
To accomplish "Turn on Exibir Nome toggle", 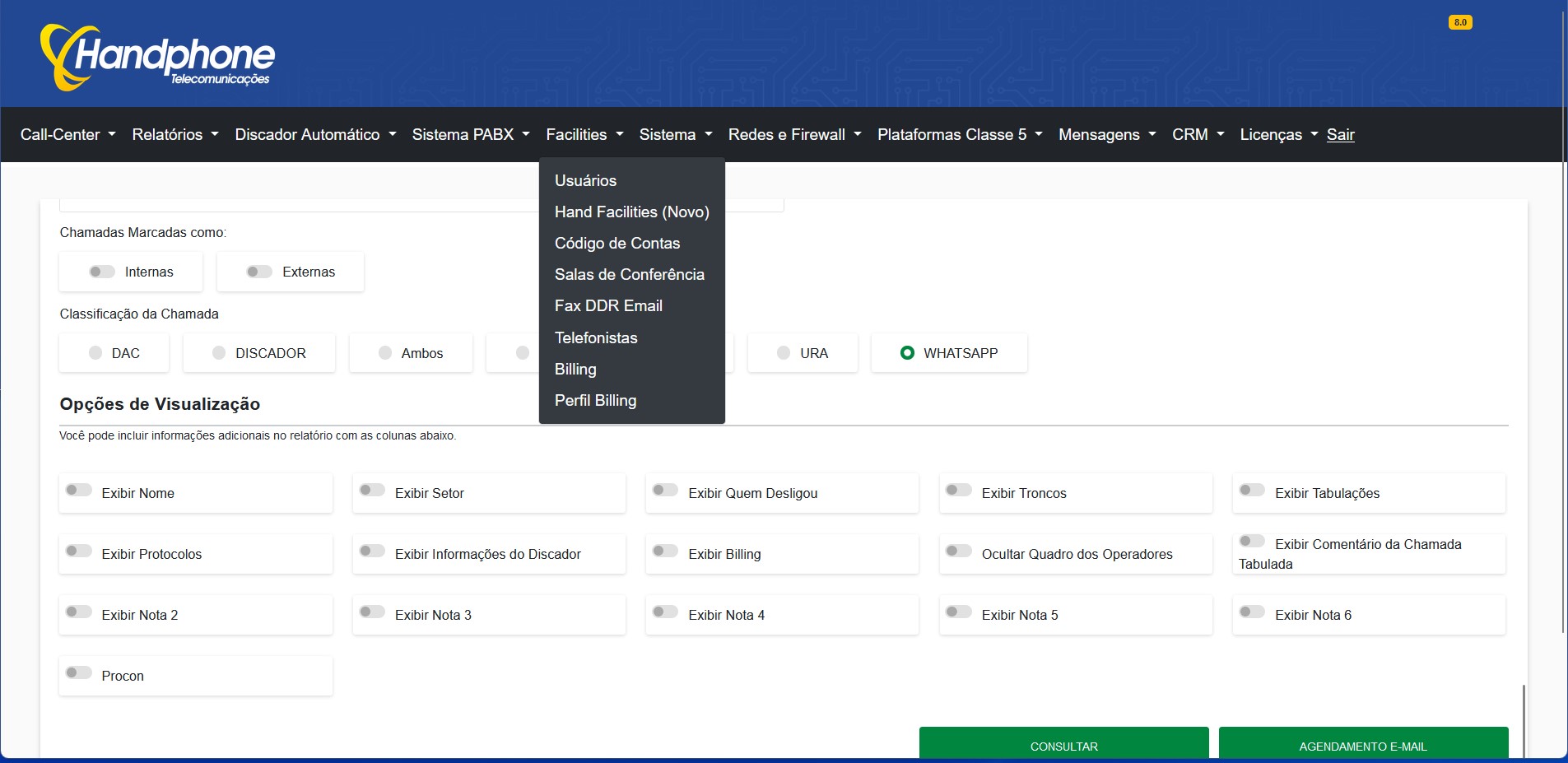I will coord(79,491).
